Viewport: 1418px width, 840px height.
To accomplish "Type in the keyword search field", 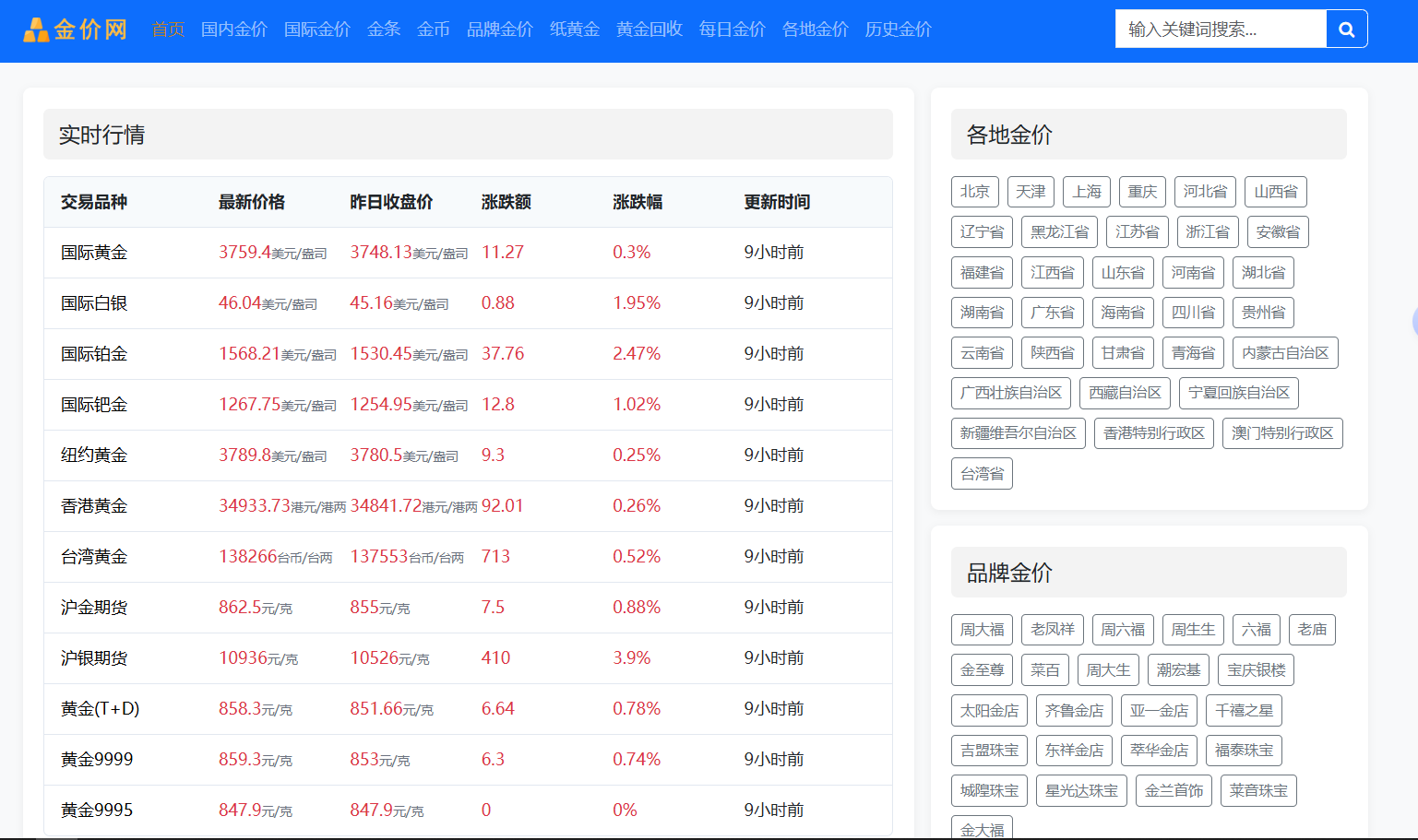I will pyautogui.click(x=1220, y=30).
